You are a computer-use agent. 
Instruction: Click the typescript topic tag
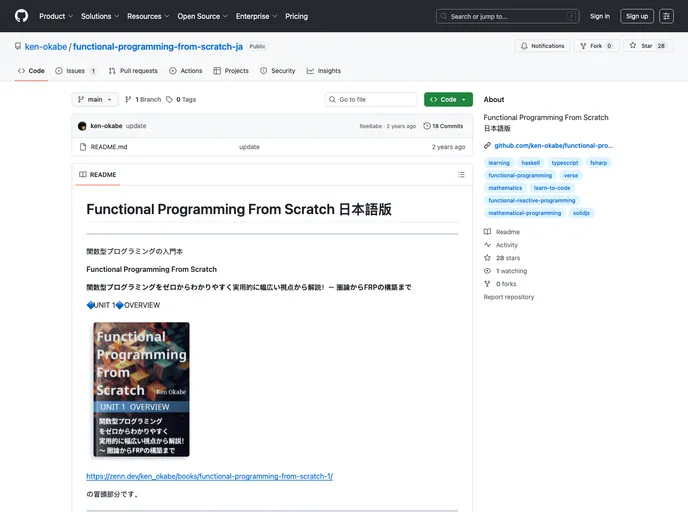pyautogui.click(x=565, y=163)
